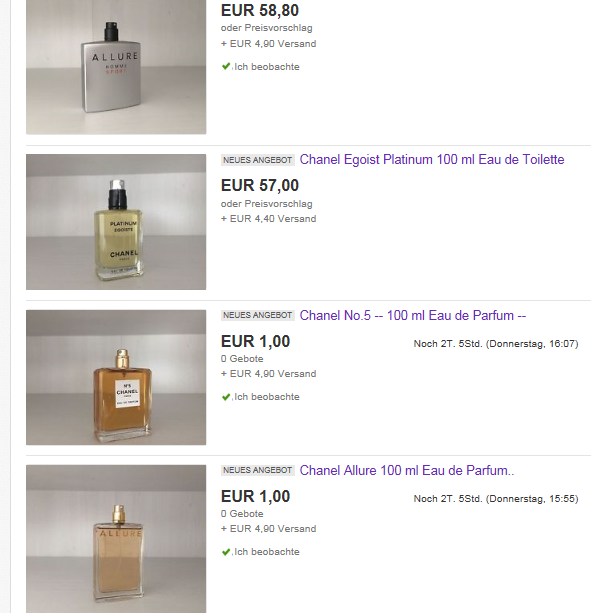The image size is (591, 613).
Task: Open Chanel Allure 100 ml Eau de Parfum listing
Action: pyautogui.click(x=407, y=470)
